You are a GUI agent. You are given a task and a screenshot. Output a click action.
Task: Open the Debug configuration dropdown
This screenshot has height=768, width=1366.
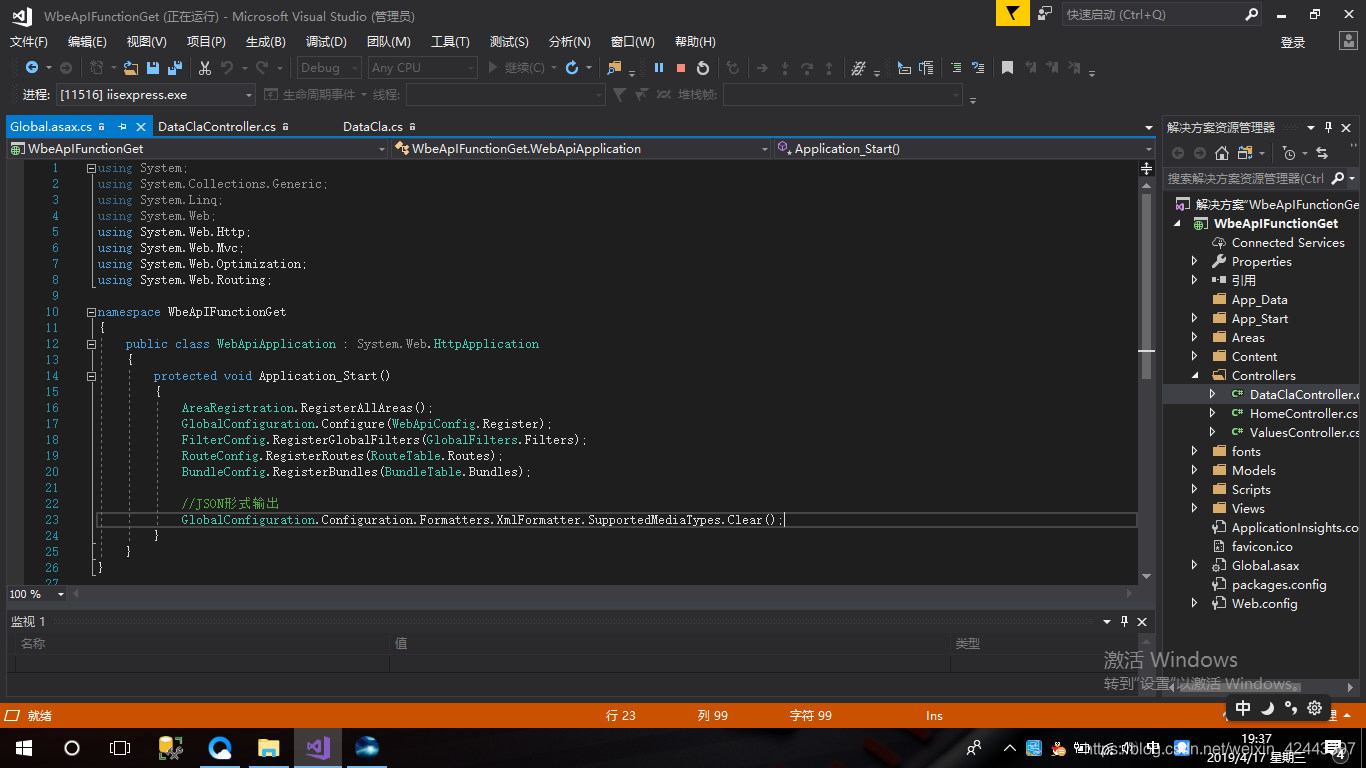(x=330, y=68)
